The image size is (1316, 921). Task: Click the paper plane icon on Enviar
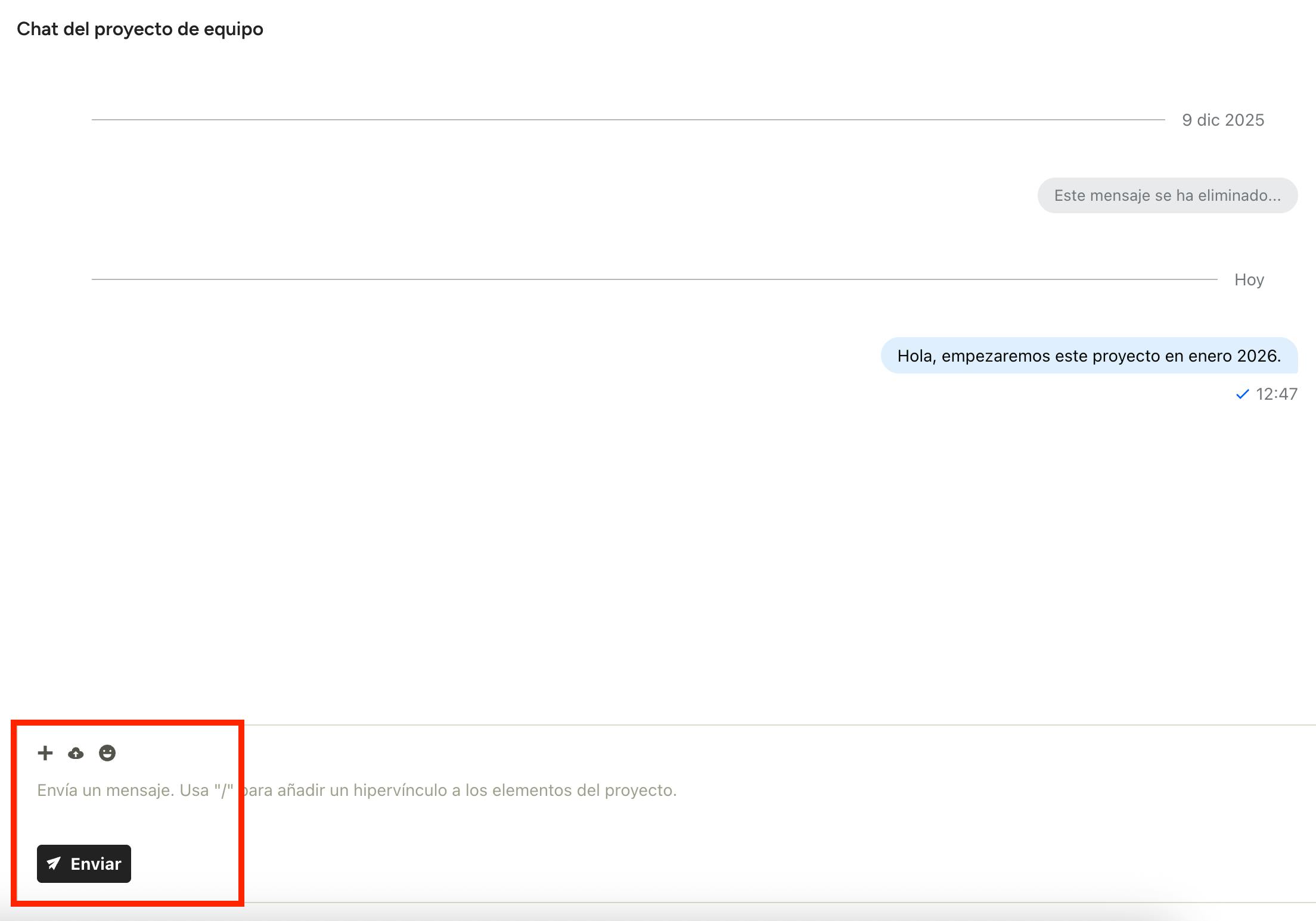[x=54, y=863]
